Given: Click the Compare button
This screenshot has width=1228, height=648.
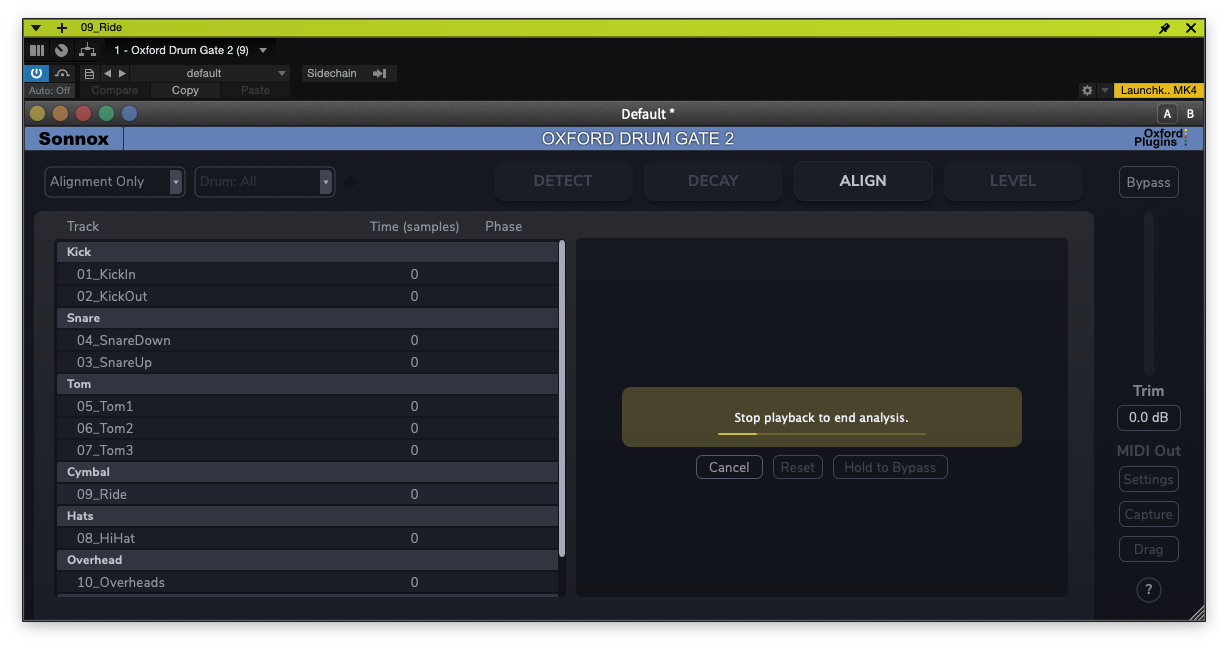Looking at the screenshot, I should click(114, 90).
